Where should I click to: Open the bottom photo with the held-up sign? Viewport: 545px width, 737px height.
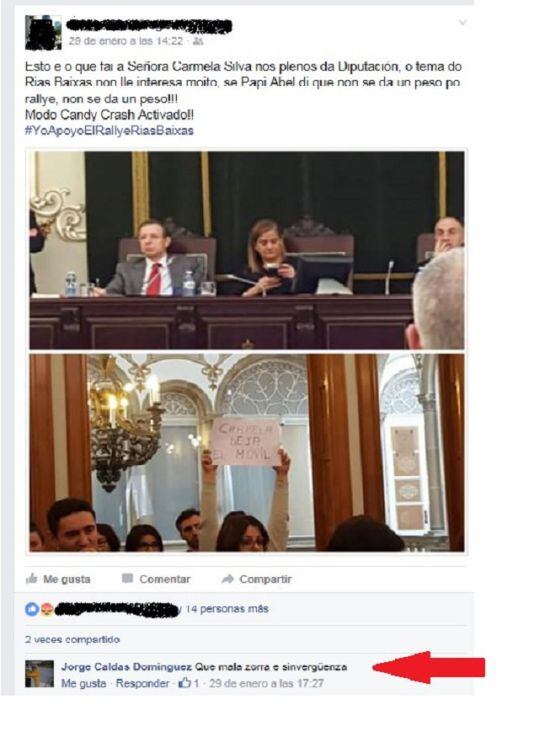[247, 453]
